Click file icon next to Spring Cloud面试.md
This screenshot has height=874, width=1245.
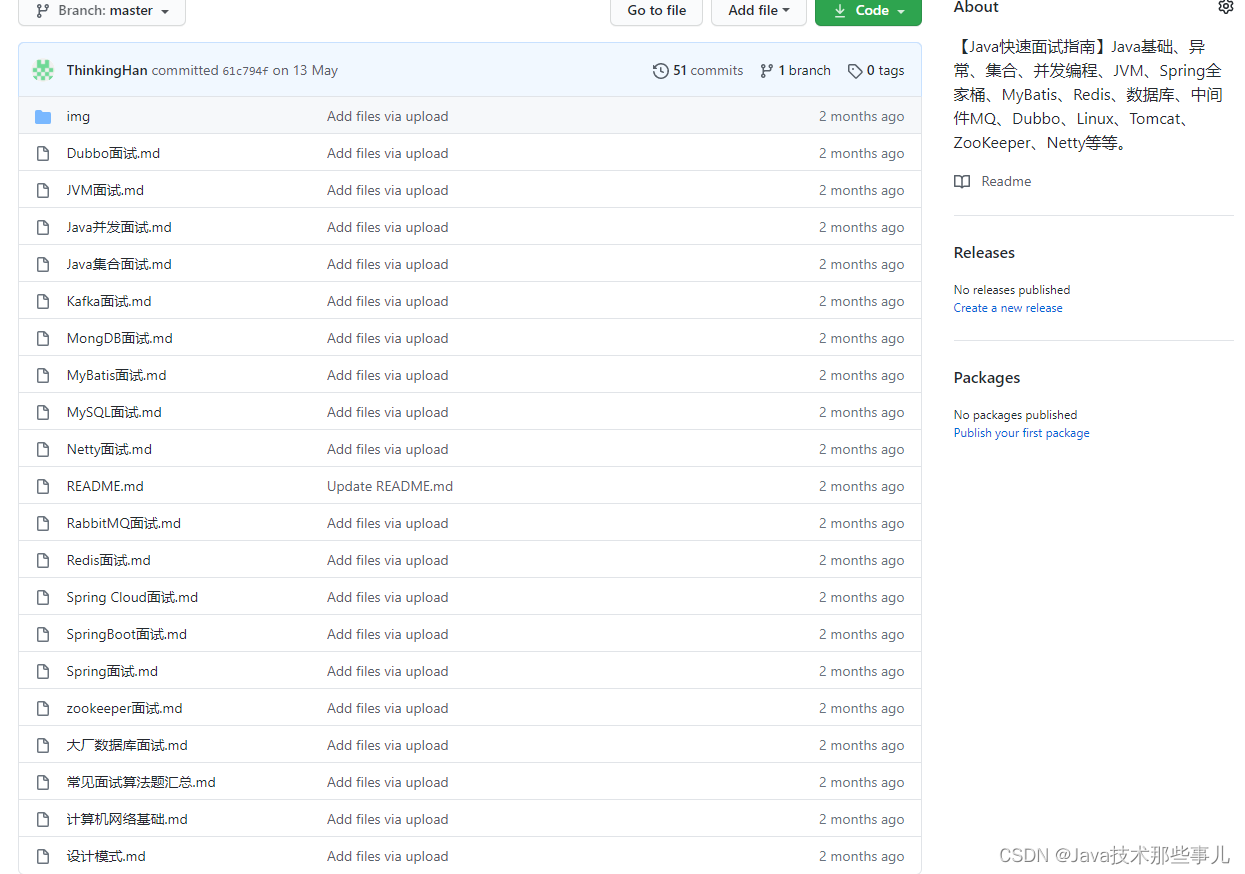coord(43,598)
